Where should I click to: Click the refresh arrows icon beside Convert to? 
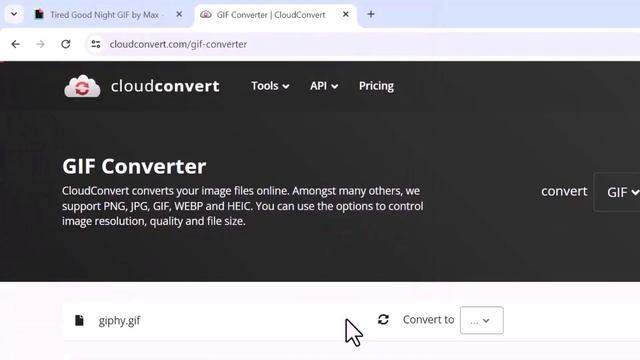click(x=383, y=320)
